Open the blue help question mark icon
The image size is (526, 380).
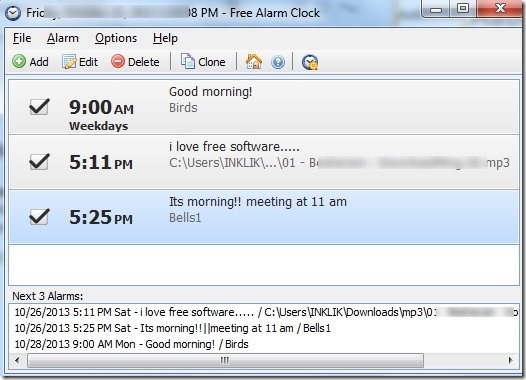tap(278, 62)
